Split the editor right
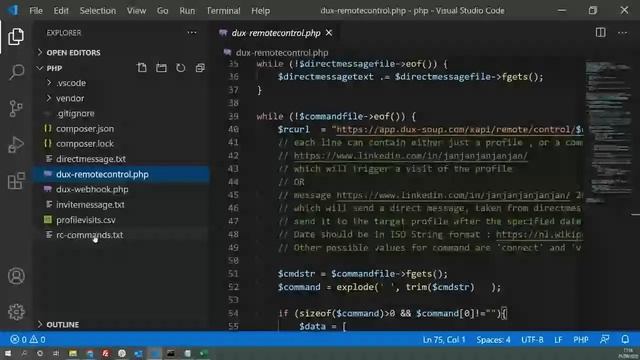640x360 pixels. pyautogui.click(x=600, y=33)
